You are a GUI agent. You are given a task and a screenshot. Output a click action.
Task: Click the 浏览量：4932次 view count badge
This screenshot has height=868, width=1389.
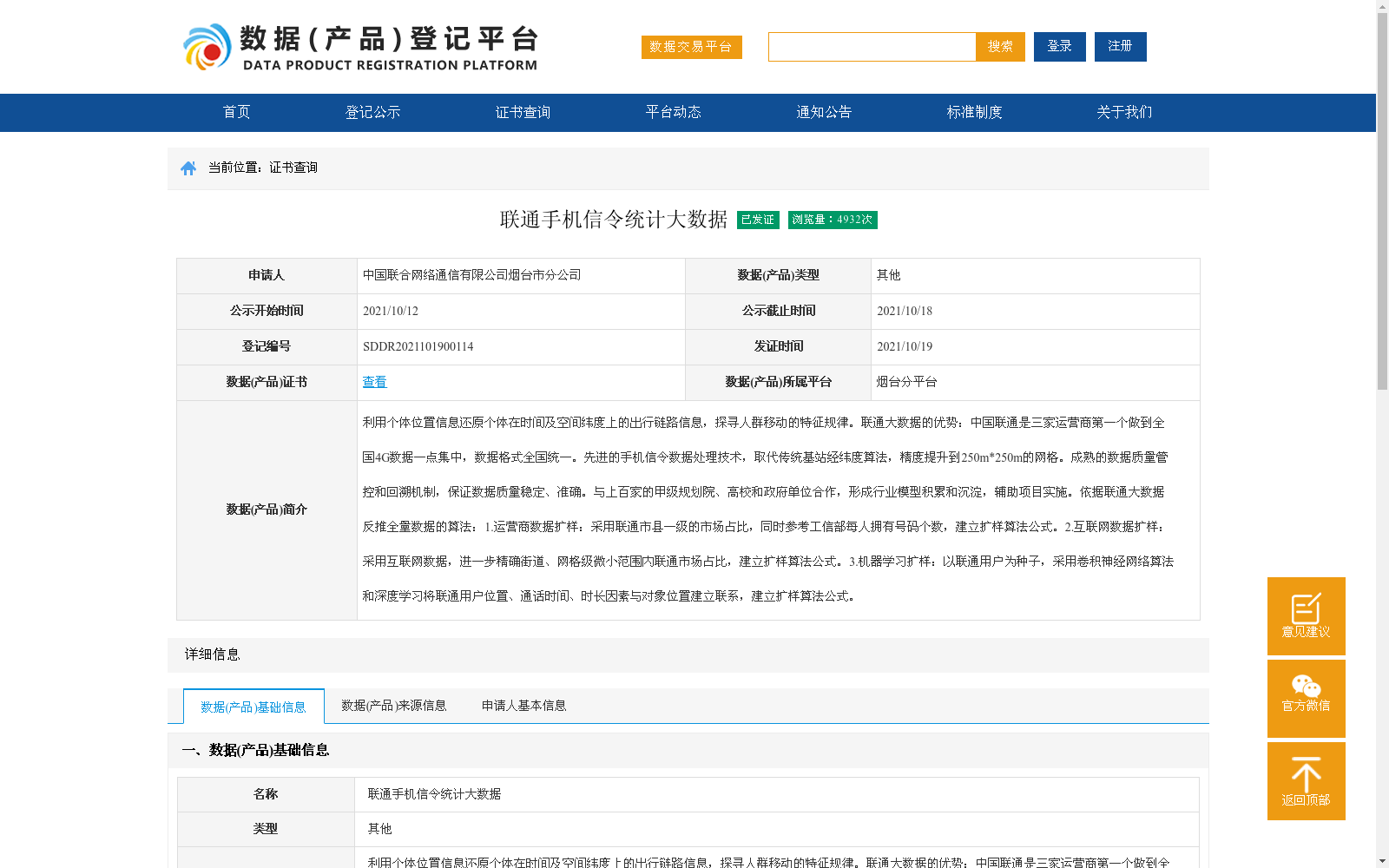click(833, 220)
